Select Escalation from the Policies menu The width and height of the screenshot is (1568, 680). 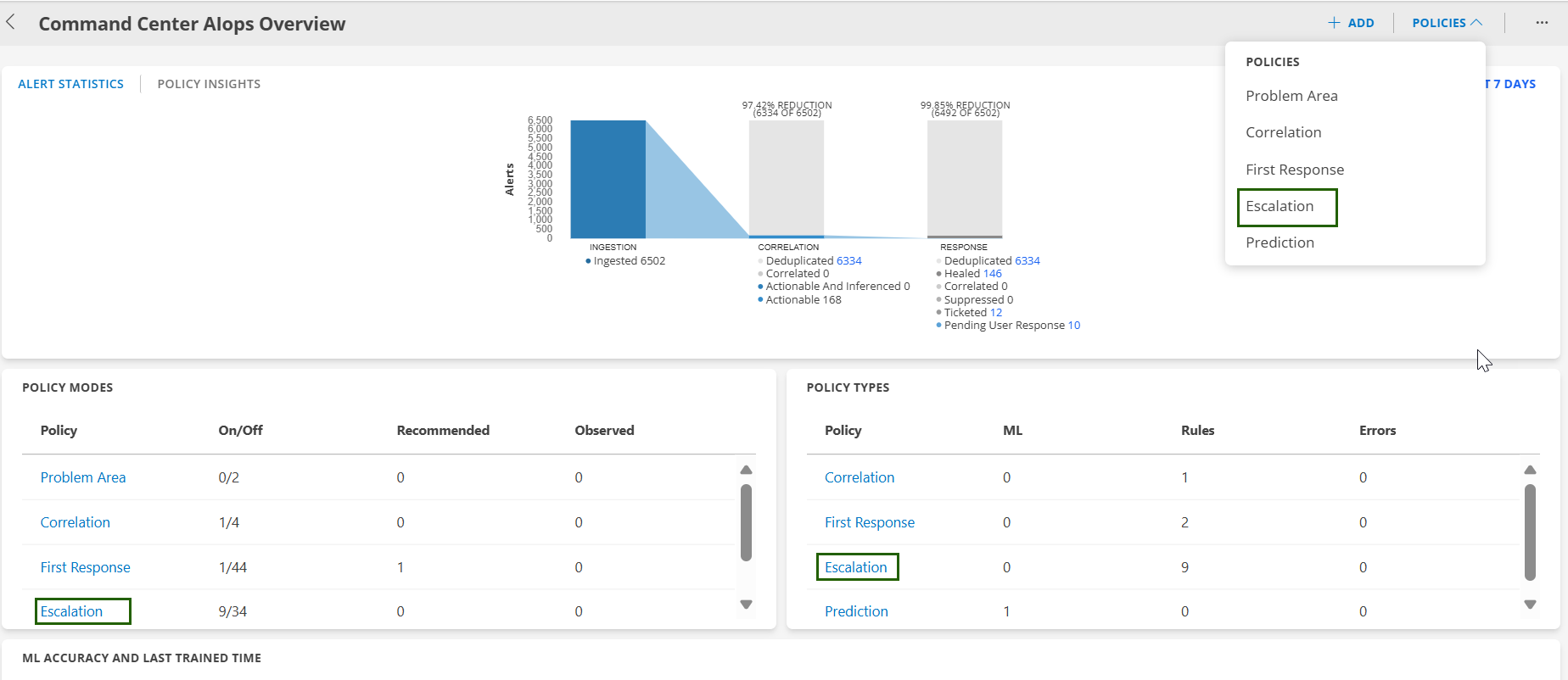point(1280,207)
